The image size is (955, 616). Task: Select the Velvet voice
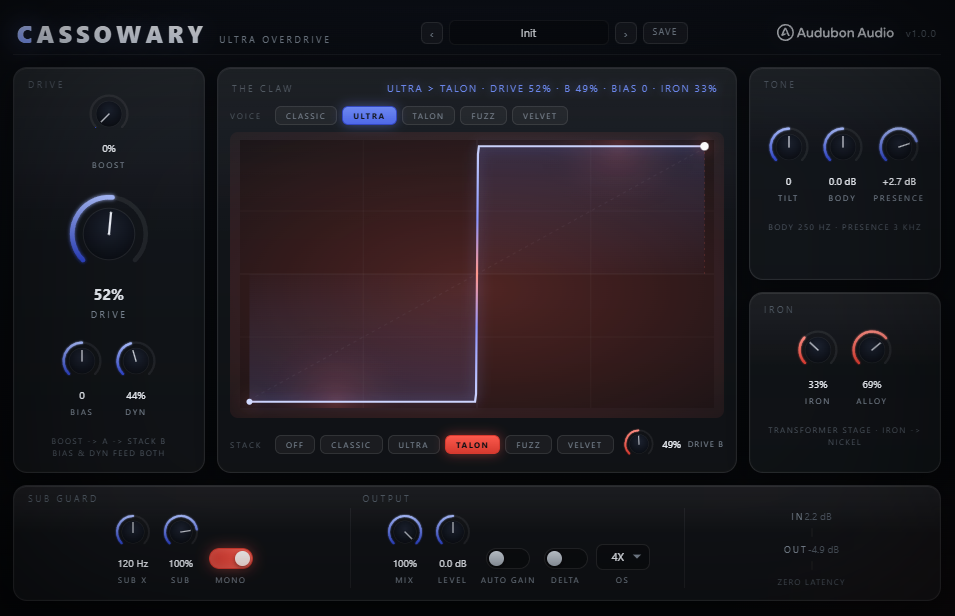point(540,116)
